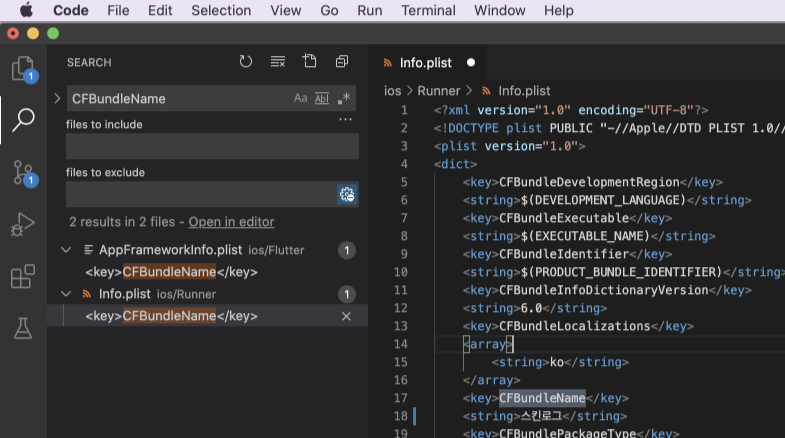This screenshot has width=785, height=438.
Task: Open the Extensions view
Action: (x=23, y=276)
